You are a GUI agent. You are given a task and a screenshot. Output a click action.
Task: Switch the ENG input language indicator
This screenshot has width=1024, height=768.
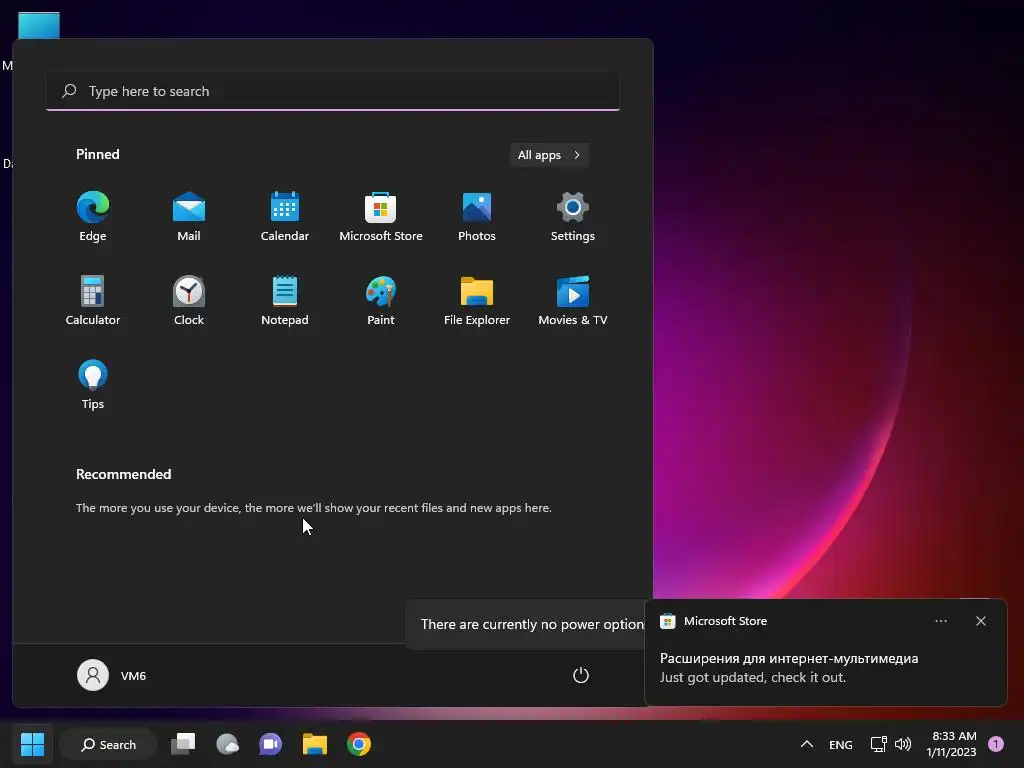point(840,744)
